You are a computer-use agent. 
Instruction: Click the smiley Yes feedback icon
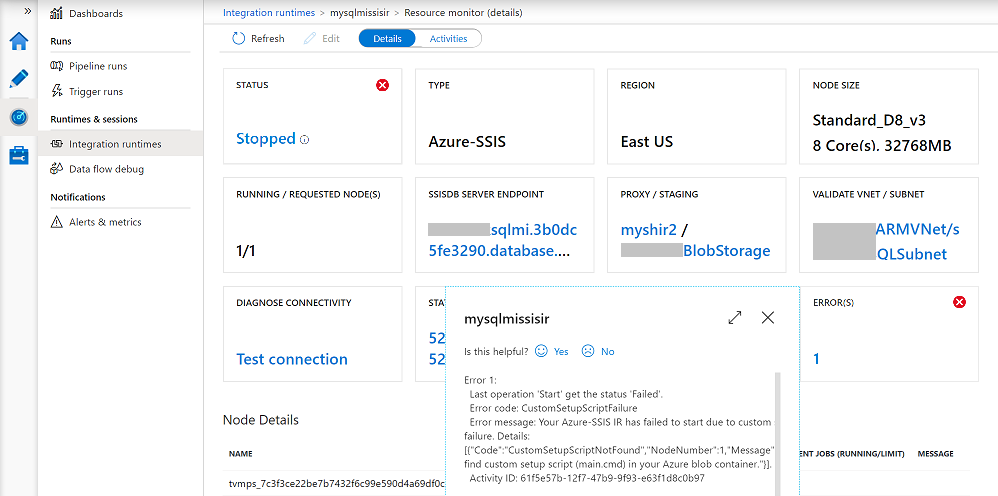pos(541,351)
